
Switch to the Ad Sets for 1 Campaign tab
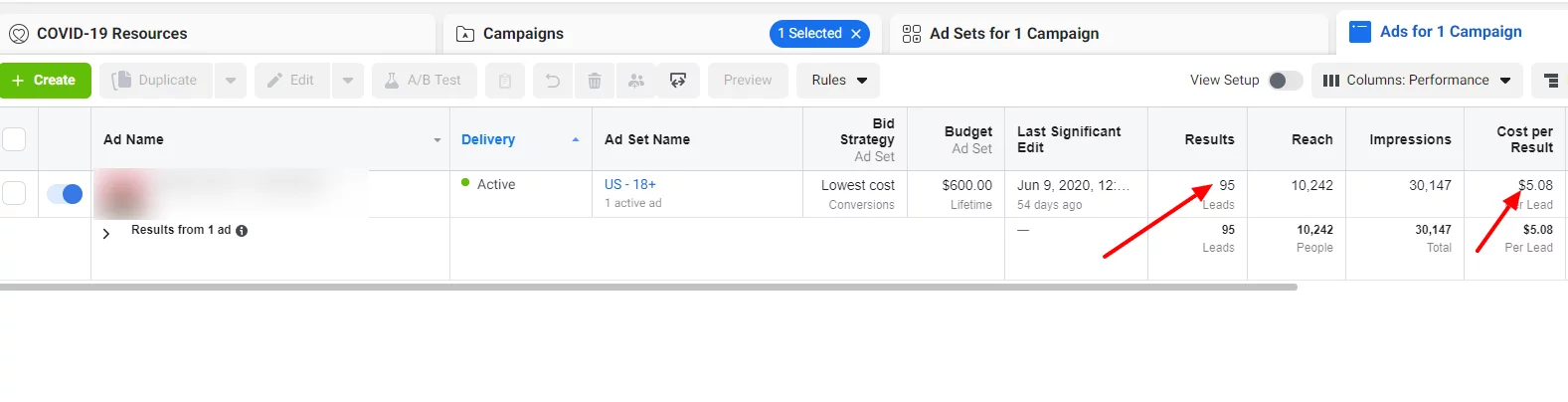[1013, 34]
